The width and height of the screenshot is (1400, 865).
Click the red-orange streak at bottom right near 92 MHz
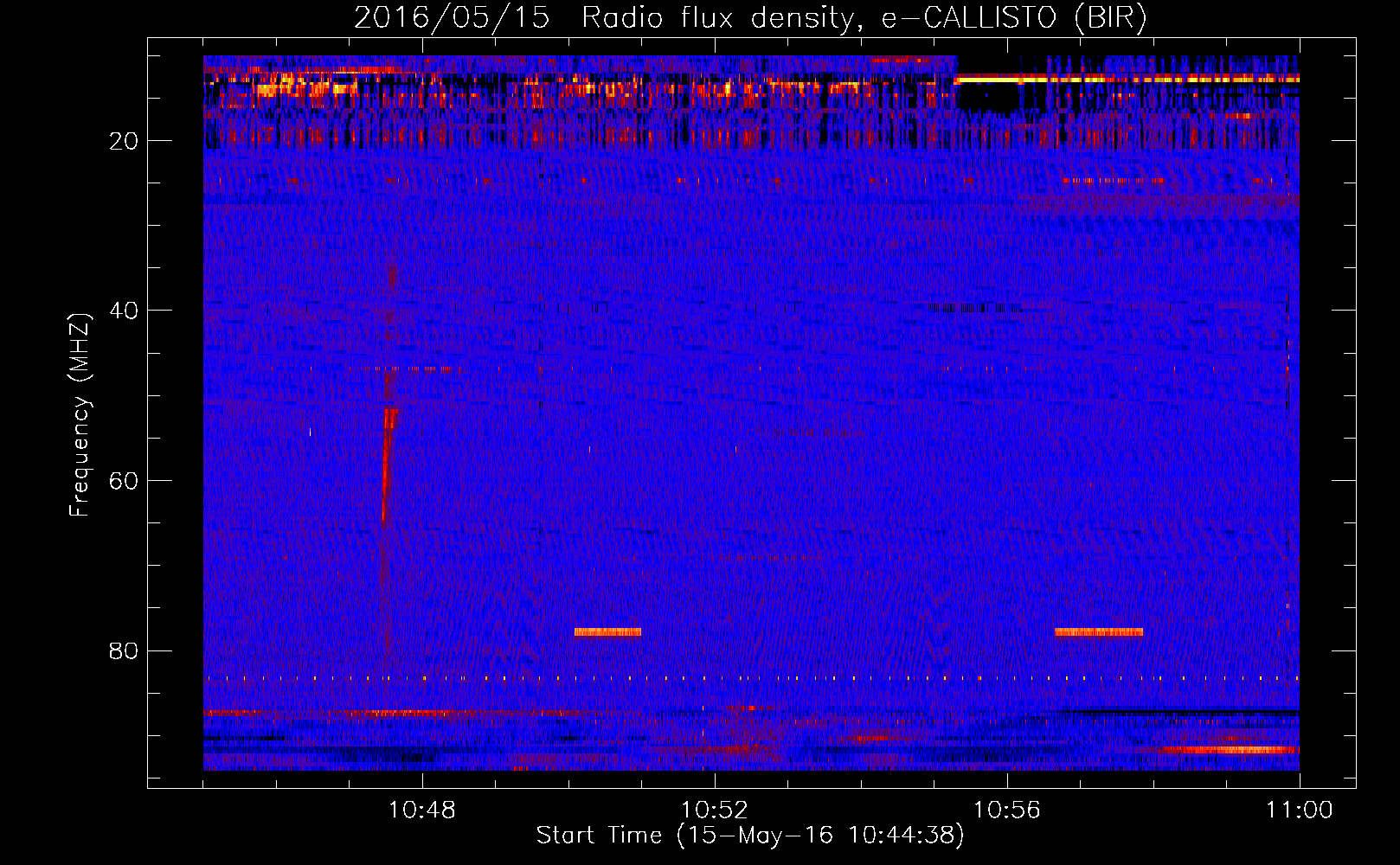1230,750
